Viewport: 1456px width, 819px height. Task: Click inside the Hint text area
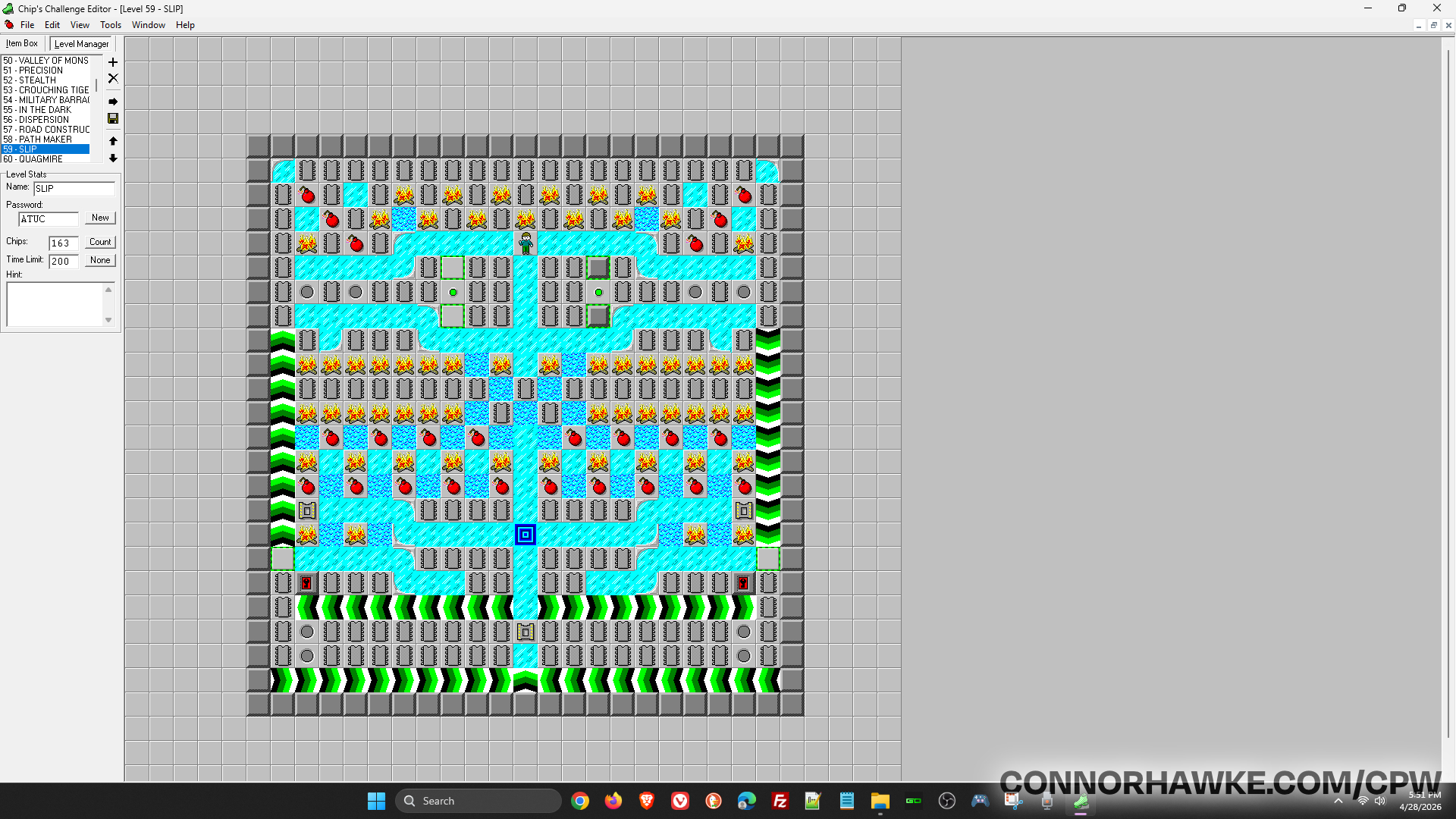point(55,305)
